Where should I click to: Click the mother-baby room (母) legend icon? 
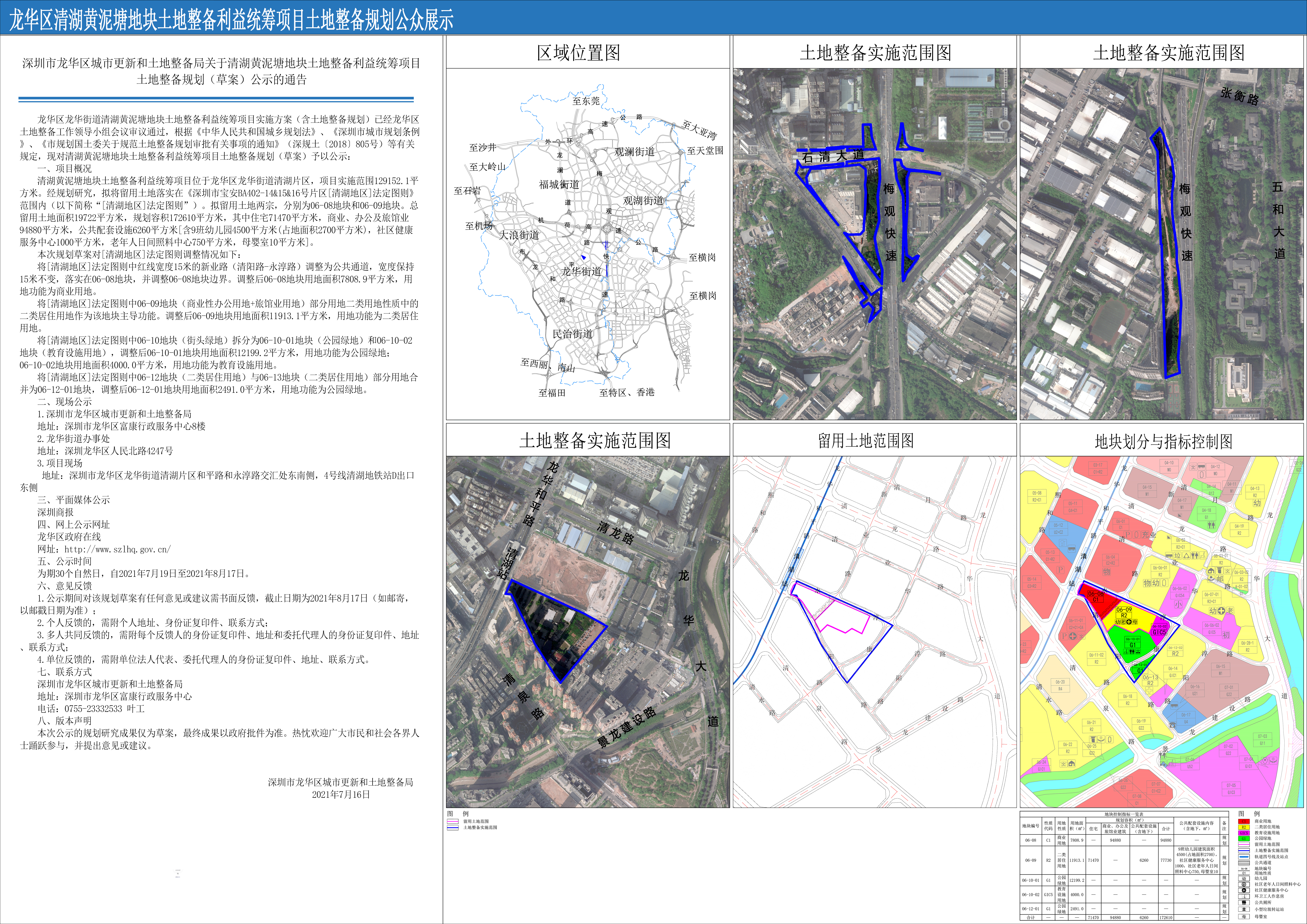pos(1244,917)
